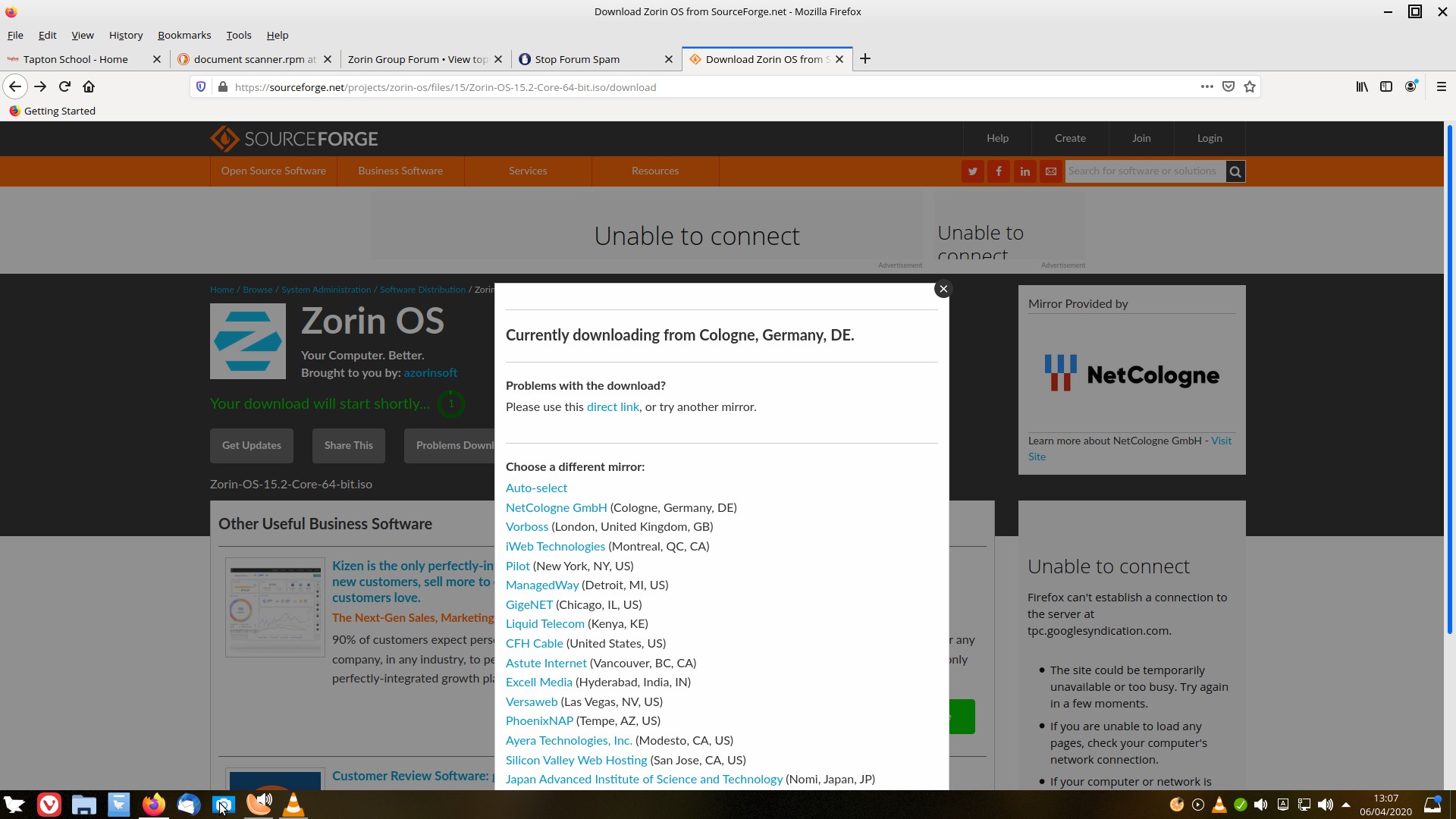The image size is (1456, 819).
Task: Select the Liquid Telecom Kenya mirror
Action: click(x=545, y=624)
